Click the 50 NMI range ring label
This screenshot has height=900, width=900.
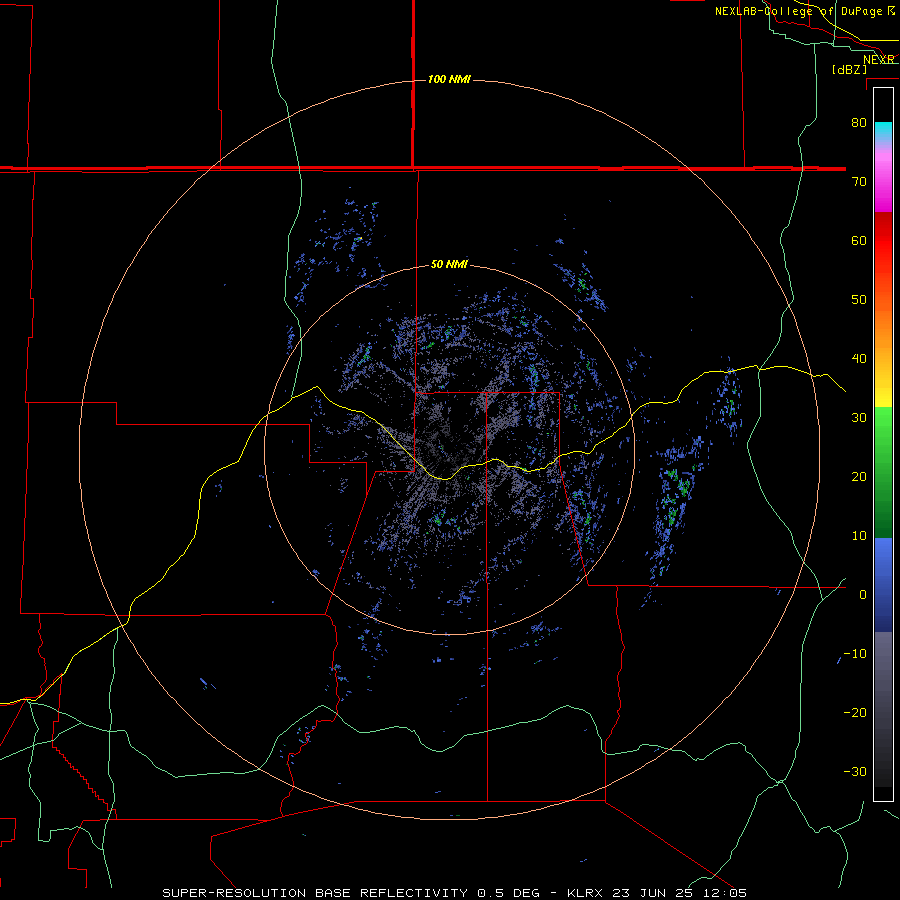(449, 265)
